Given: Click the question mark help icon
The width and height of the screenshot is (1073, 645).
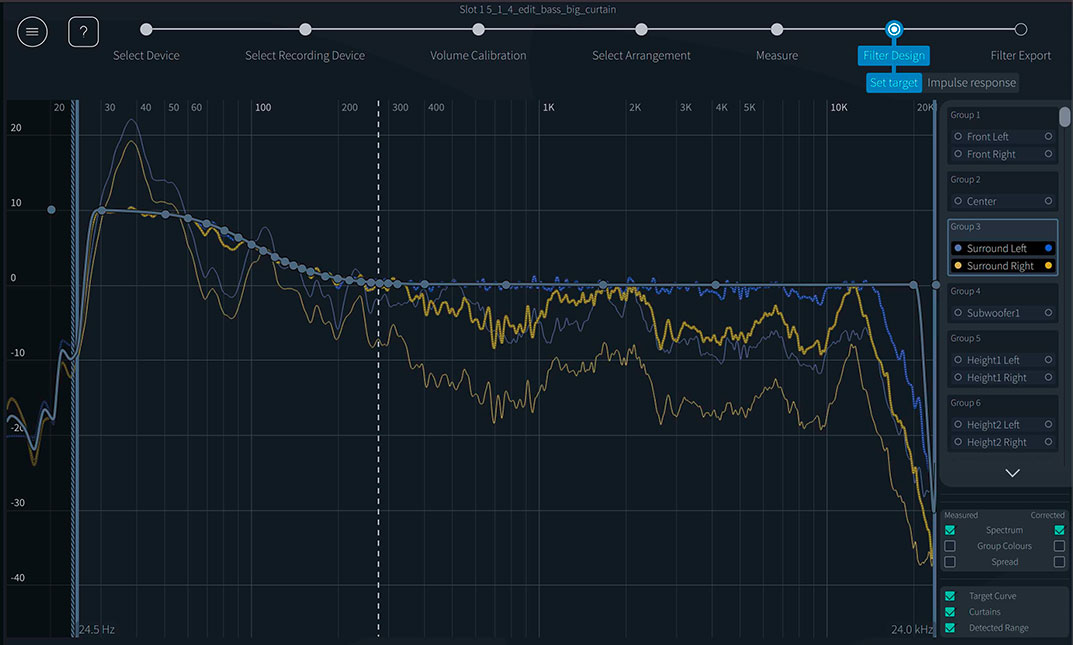Looking at the screenshot, I should click(83, 32).
